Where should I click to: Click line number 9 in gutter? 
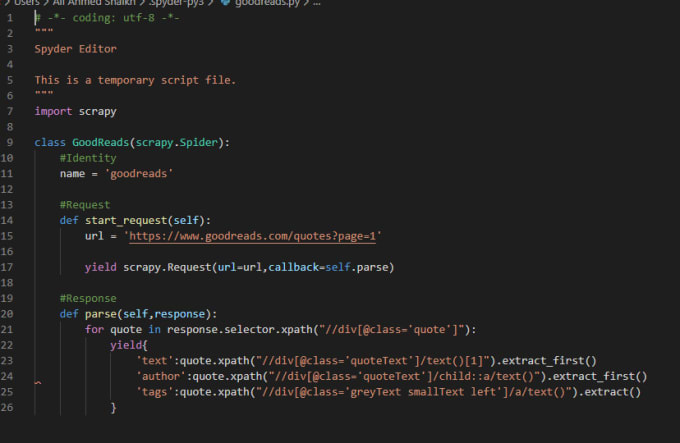pos(10,143)
